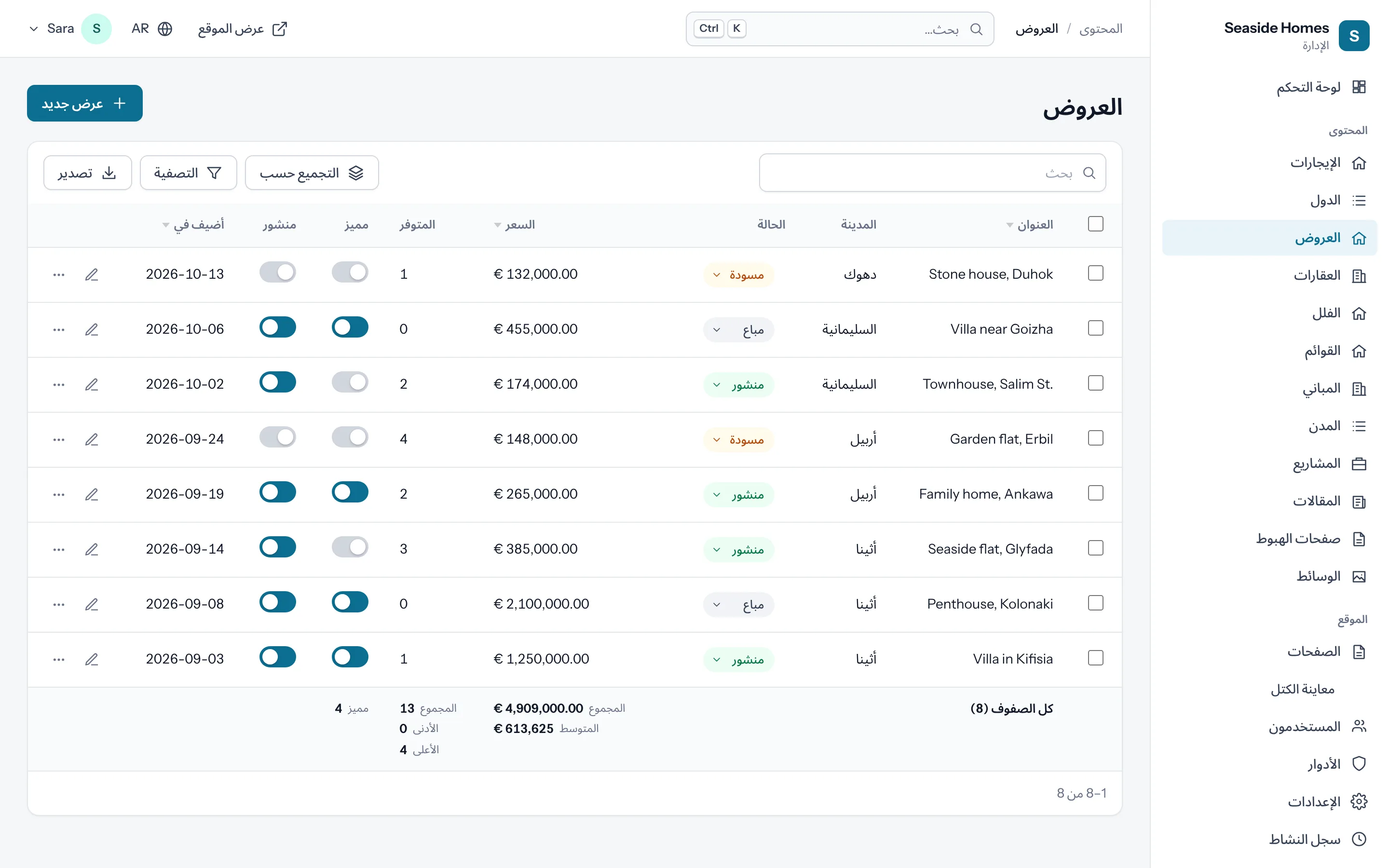The height and width of the screenshot is (868, 1389).
Task: Click the external link icon for عرض الموقع
Action: (280, 29)
